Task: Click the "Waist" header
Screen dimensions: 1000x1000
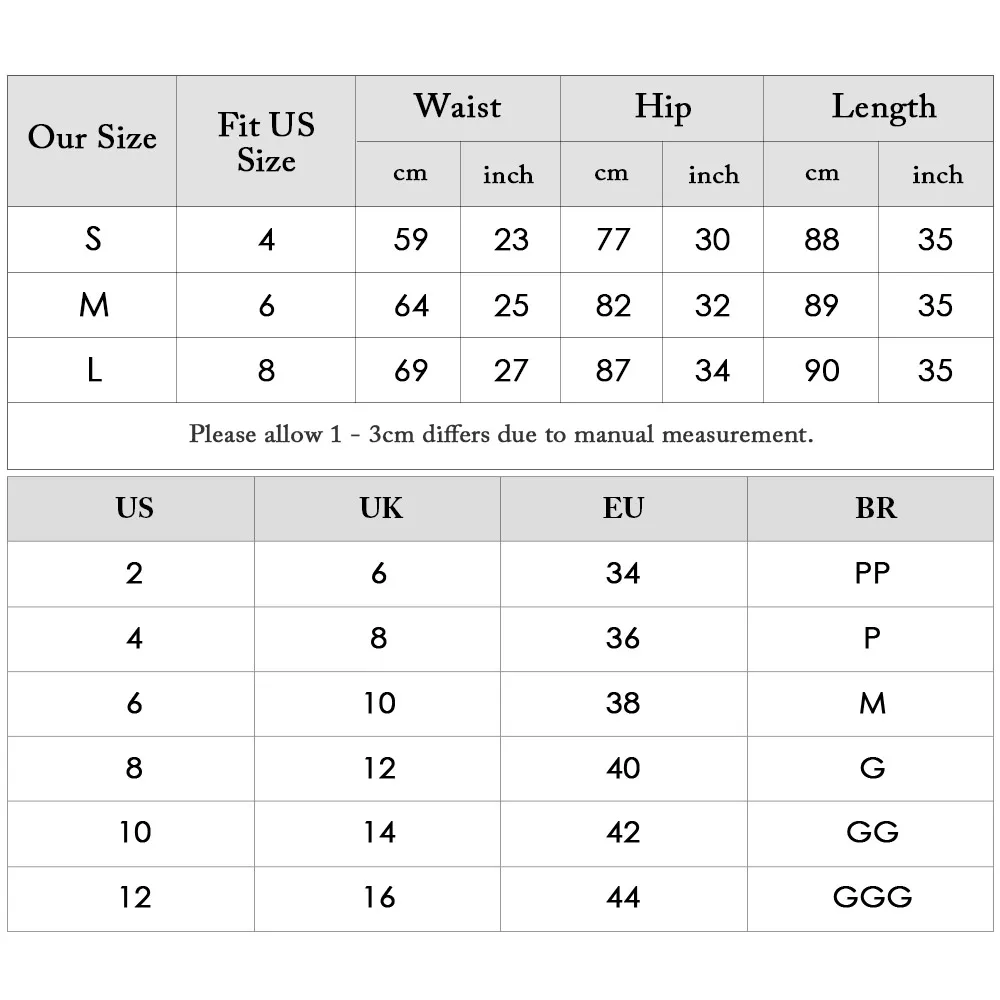Action: (x=457, y=108)
